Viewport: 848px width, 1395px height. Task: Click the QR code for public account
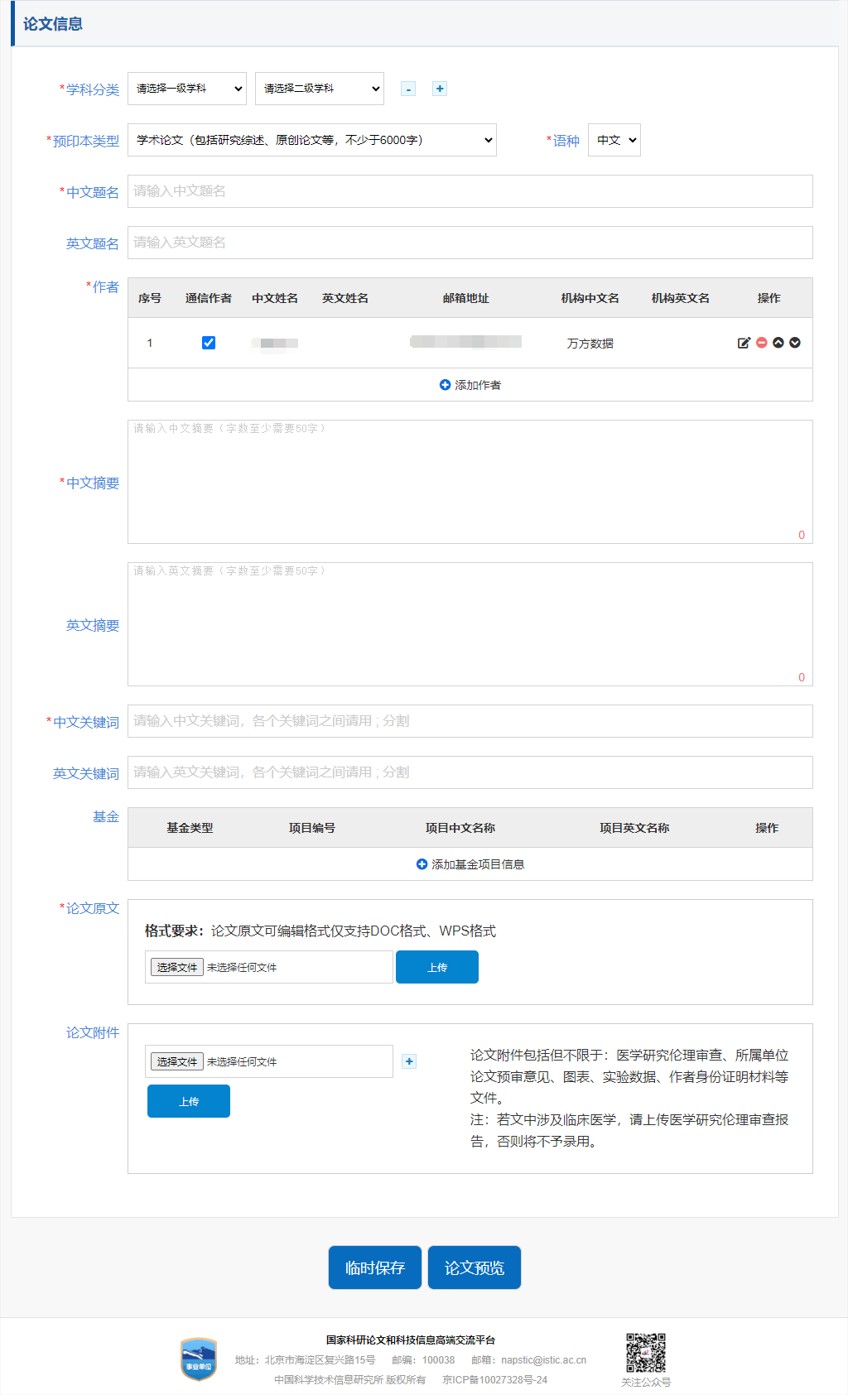pos(646,1352)
